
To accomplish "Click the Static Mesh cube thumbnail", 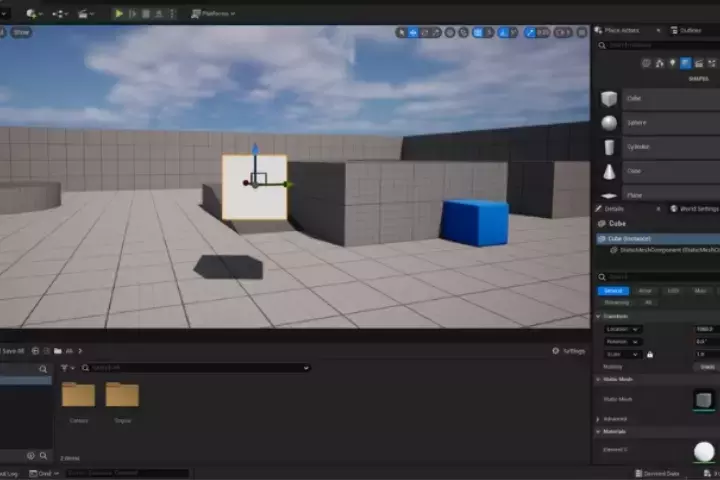I will tap(704, 400).
